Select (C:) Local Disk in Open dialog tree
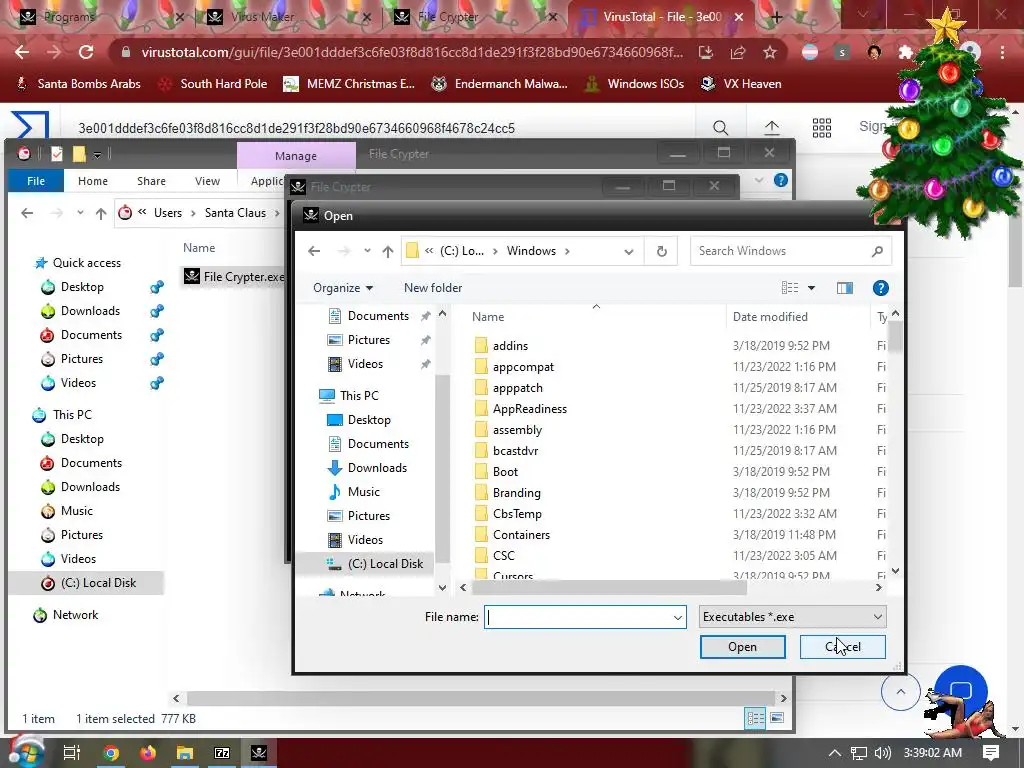Image resolution: width=1024 pixels, height=768 pixels. coord(385,564)
